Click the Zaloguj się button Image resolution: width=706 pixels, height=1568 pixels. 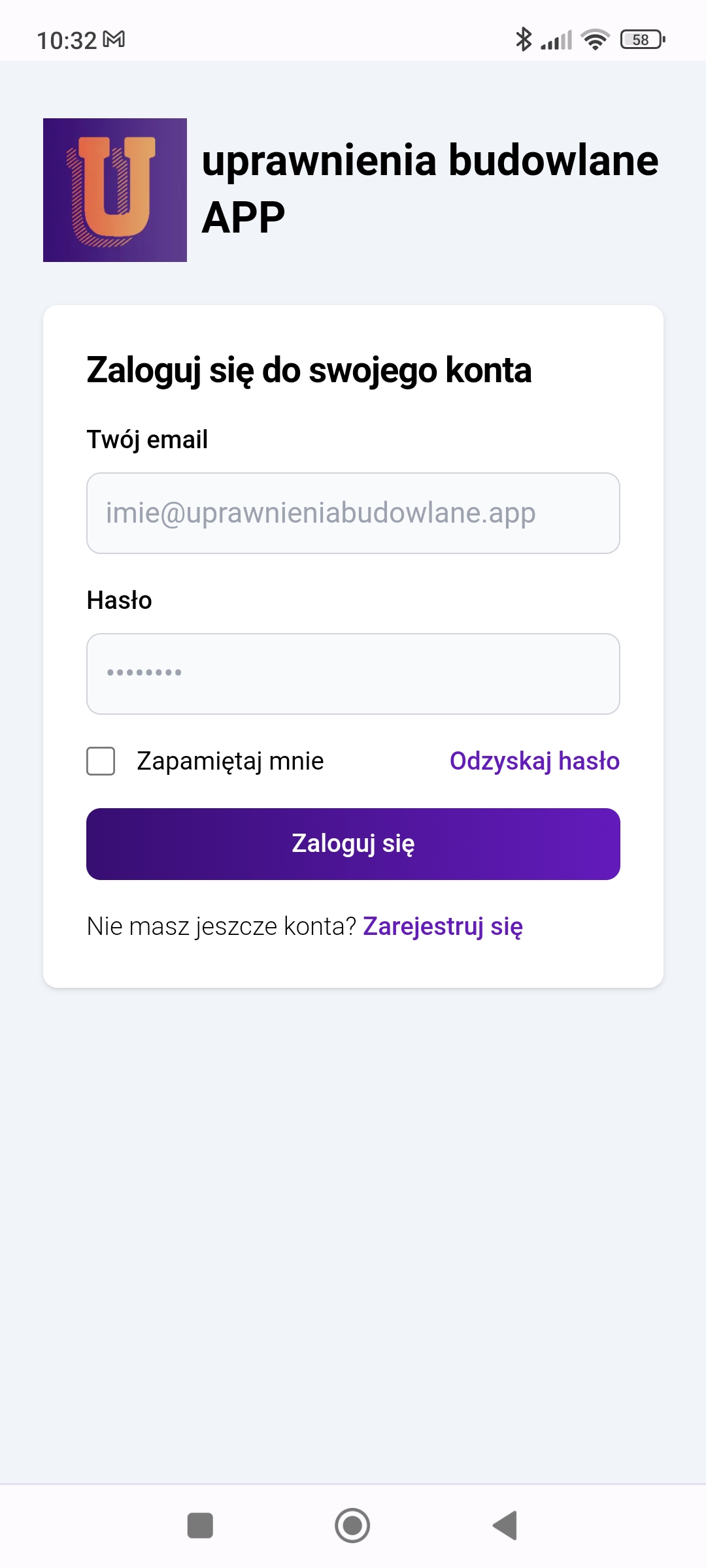click(353, 844)
